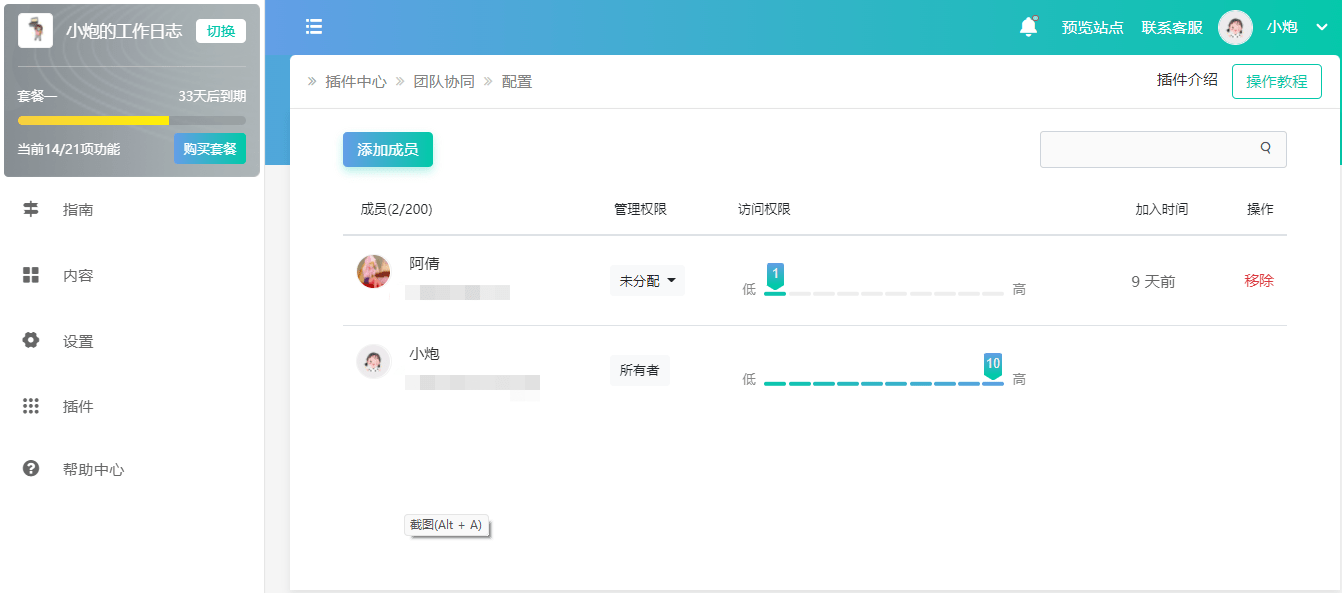Click the 帮助中心 question mark icon
1342x593 pixels.
click(x=31, y=468)
